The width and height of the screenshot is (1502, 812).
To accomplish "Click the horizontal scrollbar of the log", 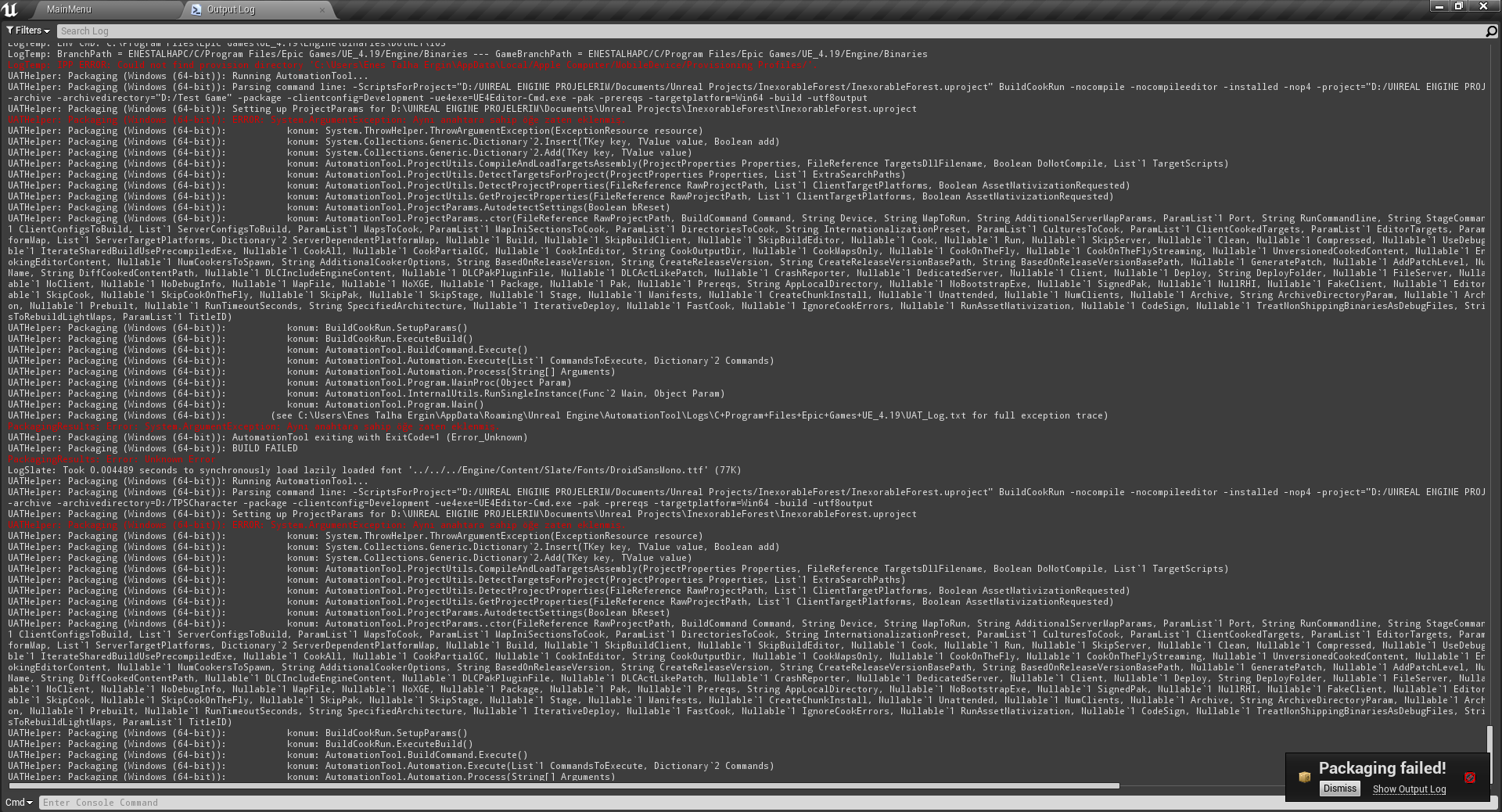I will [x=563, y=785].
